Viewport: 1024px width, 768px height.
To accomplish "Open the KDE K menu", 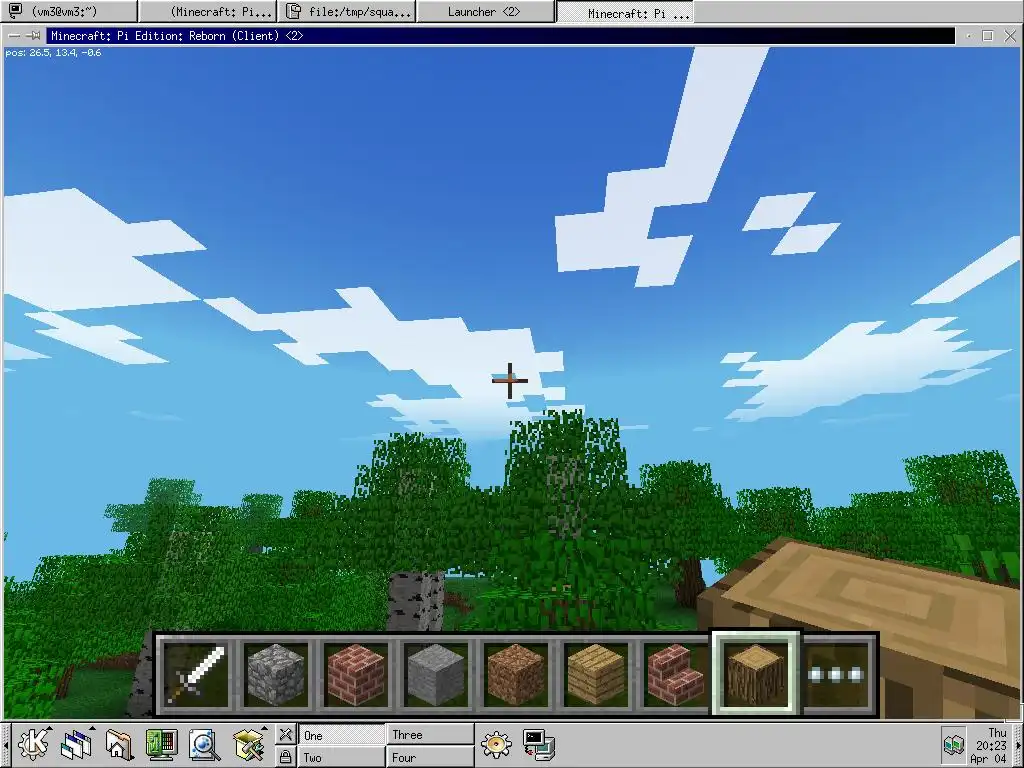I will click(33, 744).
